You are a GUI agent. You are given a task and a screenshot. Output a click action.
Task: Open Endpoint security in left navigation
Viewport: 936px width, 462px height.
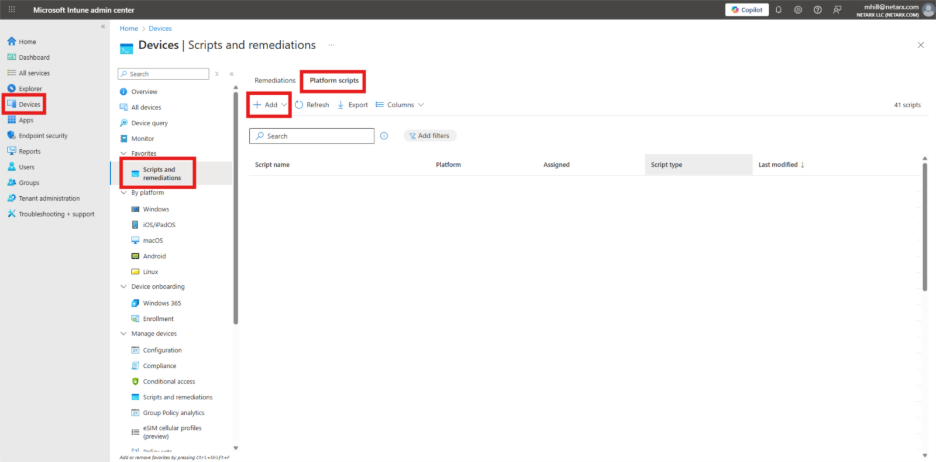[42, 135]
